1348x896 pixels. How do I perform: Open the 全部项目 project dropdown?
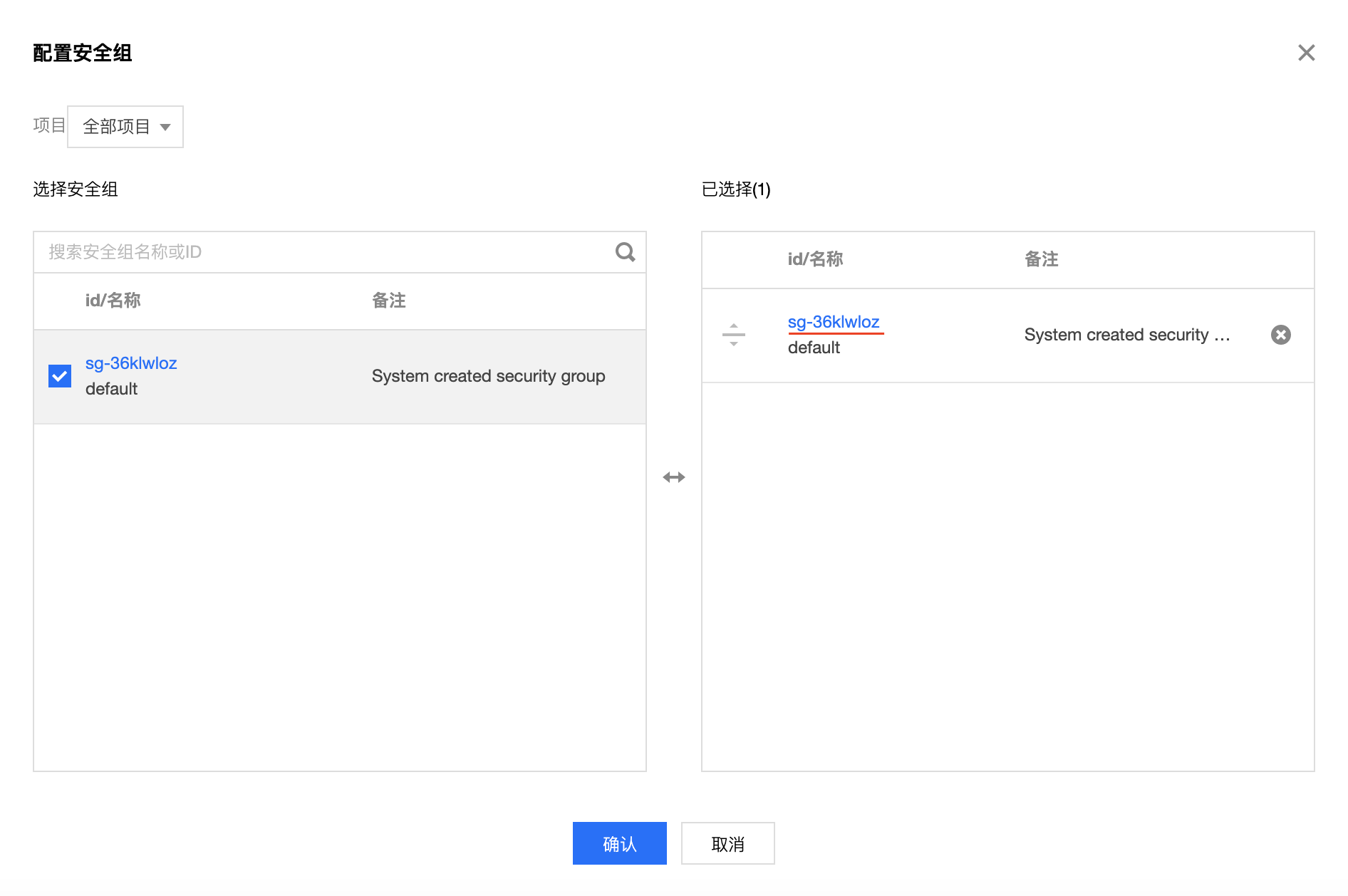point(125,126)
